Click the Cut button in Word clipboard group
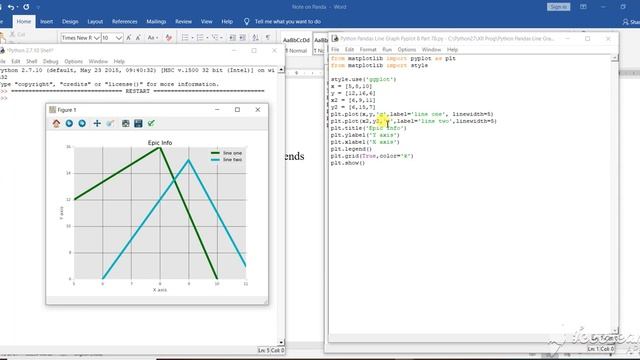 click(x=18, y=34)
